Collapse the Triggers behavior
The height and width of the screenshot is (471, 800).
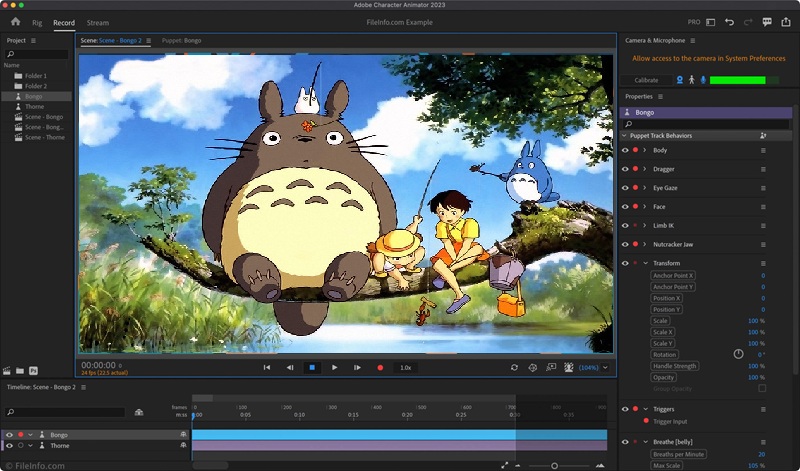pos(645,409)
